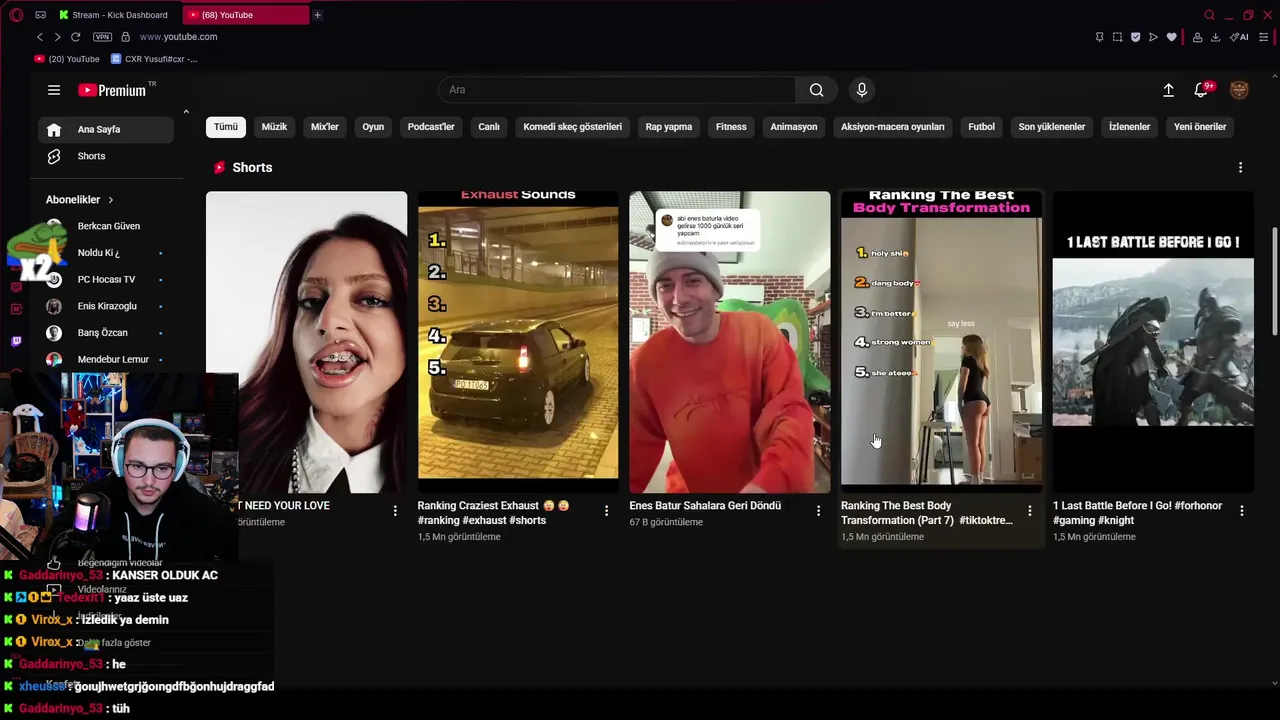Open the upload/create video icon

pyautogui.click(x=1168, y=90)
